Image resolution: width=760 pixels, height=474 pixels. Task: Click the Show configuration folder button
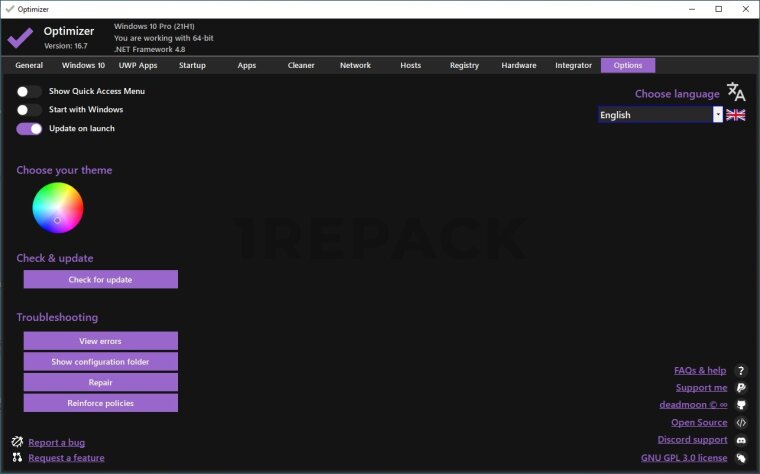pyautogui.click(x=100, y=361)
